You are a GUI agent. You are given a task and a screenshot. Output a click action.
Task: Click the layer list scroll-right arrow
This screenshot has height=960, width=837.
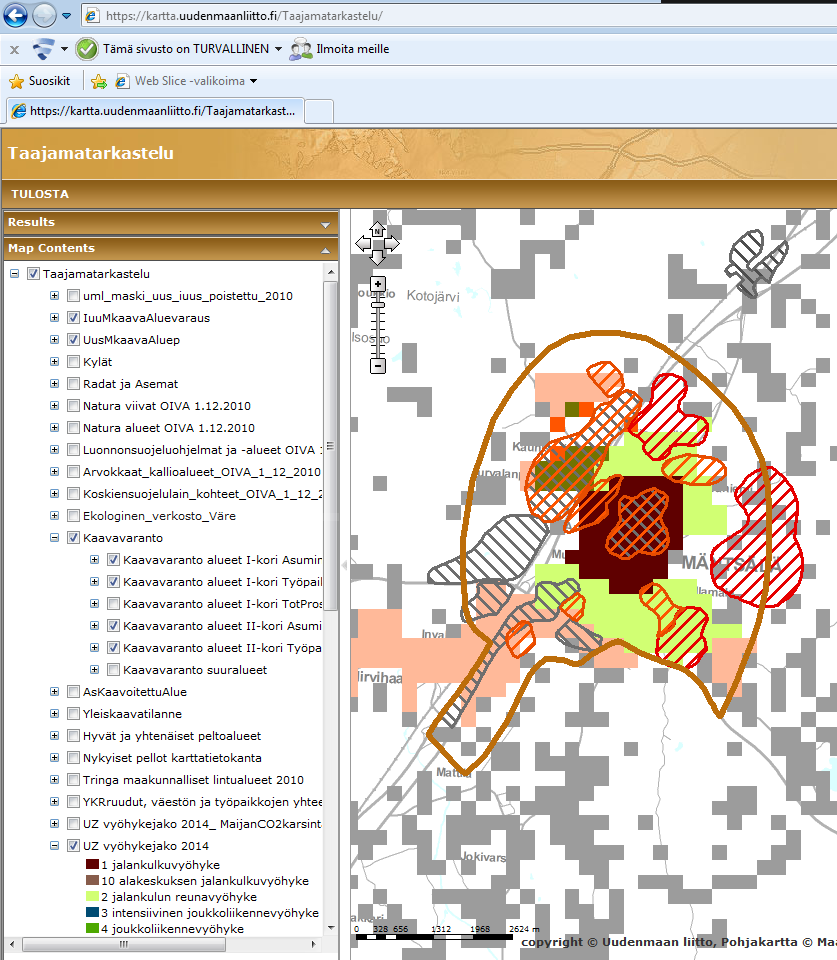314,944
